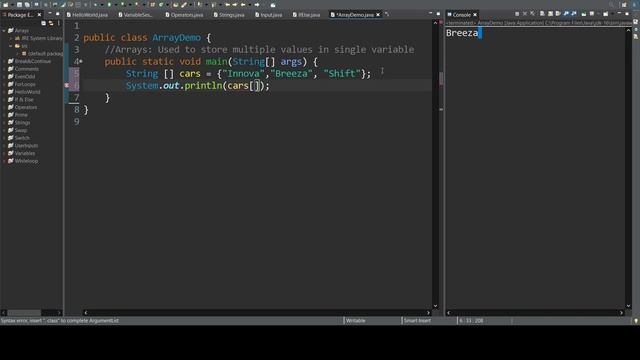Image resolution: width=640 pixels, height=360 pixels.
Task: Expand the JRE System Library node
Action: click(x=11, y=38)
